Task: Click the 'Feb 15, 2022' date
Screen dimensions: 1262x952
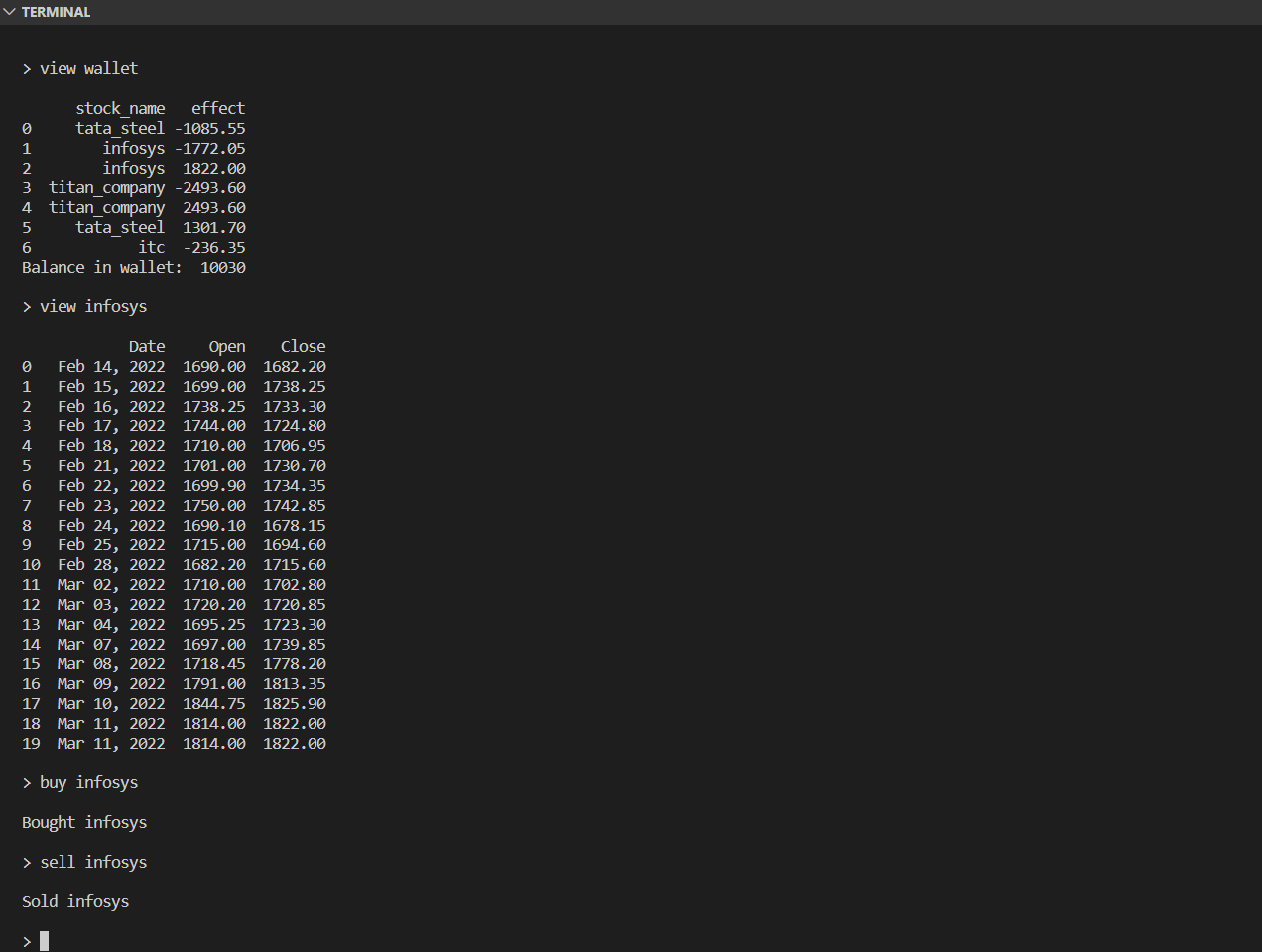Action: point(111,386)
